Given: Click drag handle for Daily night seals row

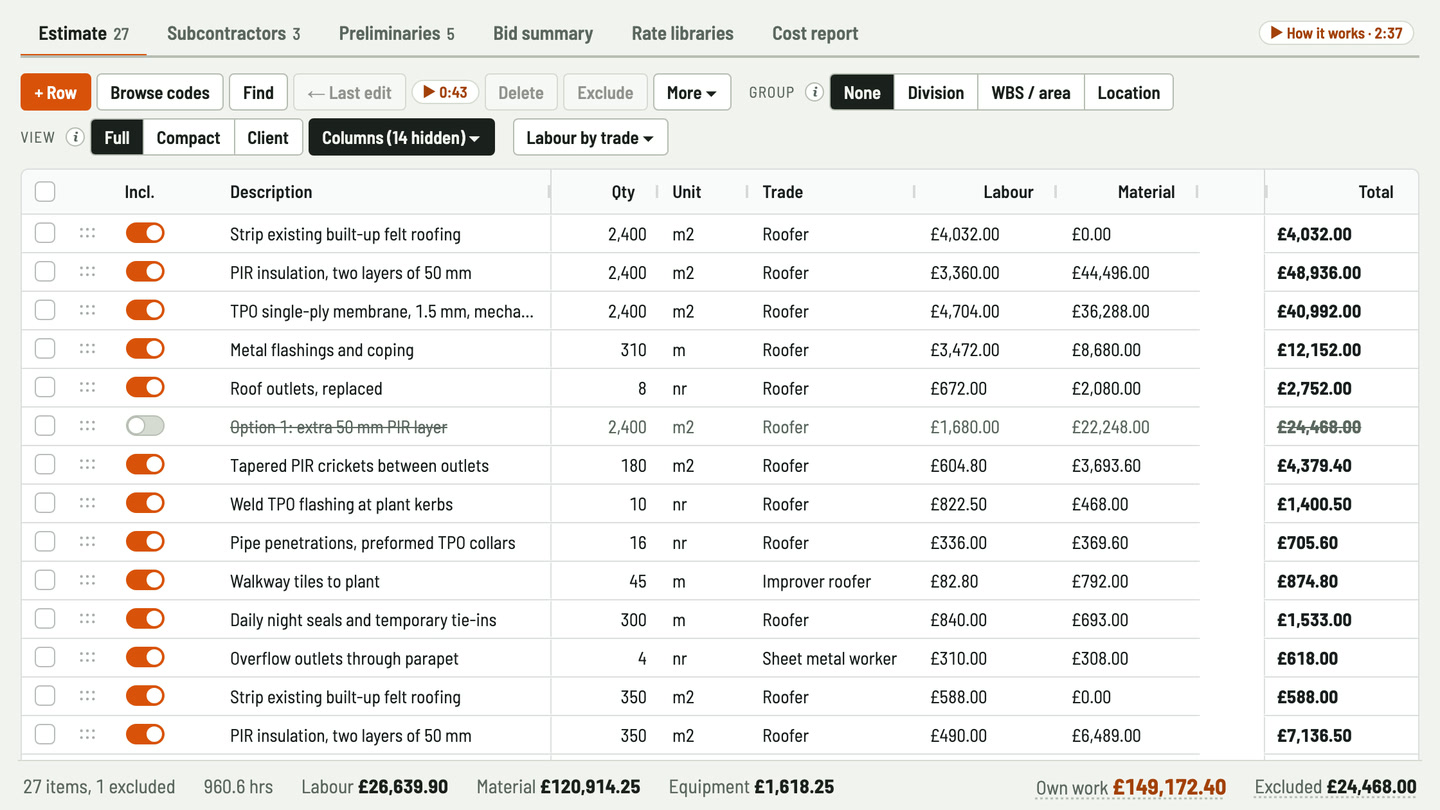Looking at the screenshot, I should click(88, 619).
